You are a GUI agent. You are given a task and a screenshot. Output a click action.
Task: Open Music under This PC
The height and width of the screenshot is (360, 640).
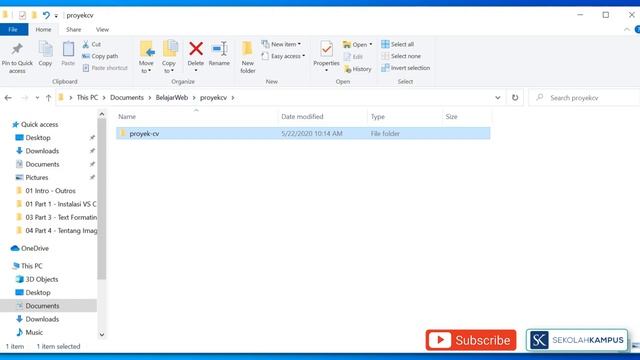(34, 332)
